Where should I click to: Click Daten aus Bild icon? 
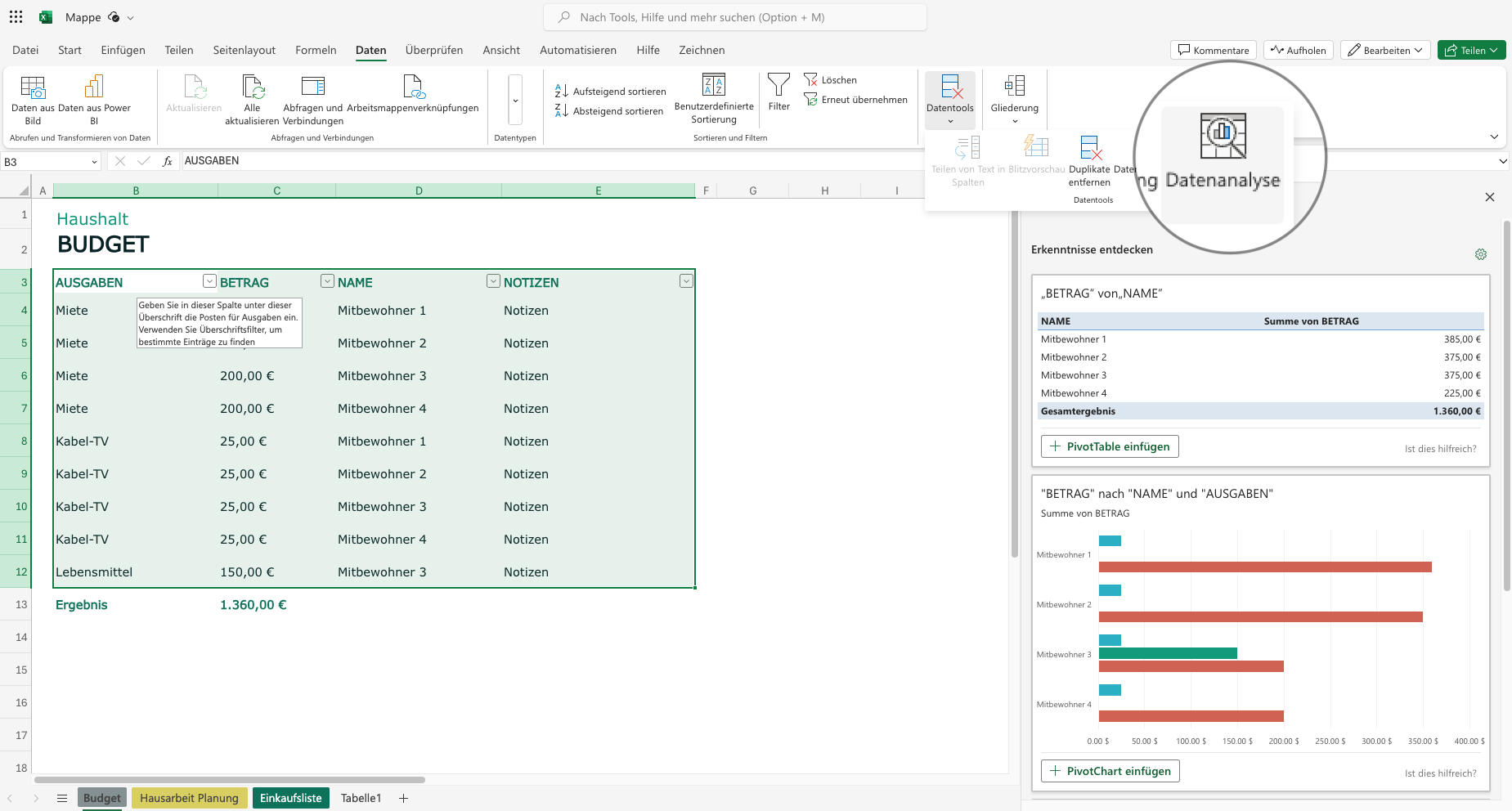tap(33, 87)
